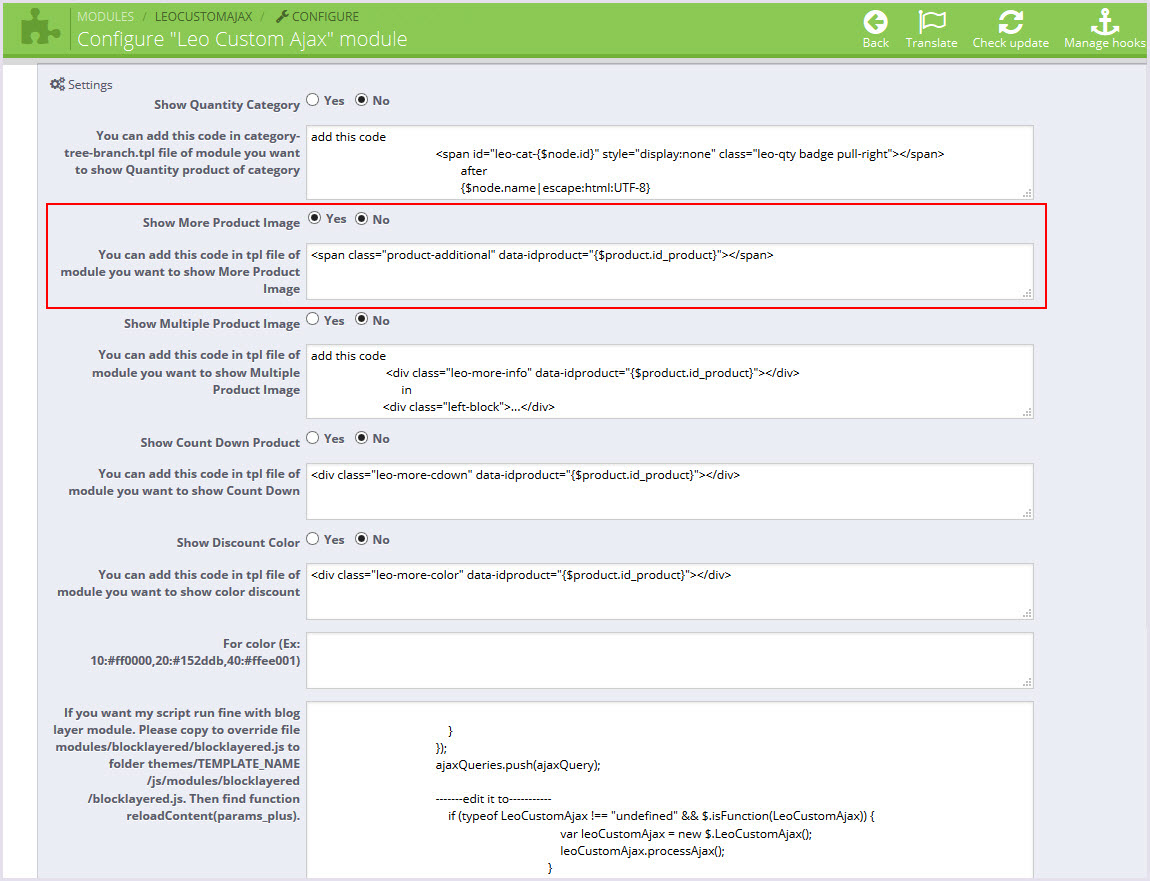Screen dimensions: 1150x881
Task: Click the Back arrow icon
Action: pos(875,22)
